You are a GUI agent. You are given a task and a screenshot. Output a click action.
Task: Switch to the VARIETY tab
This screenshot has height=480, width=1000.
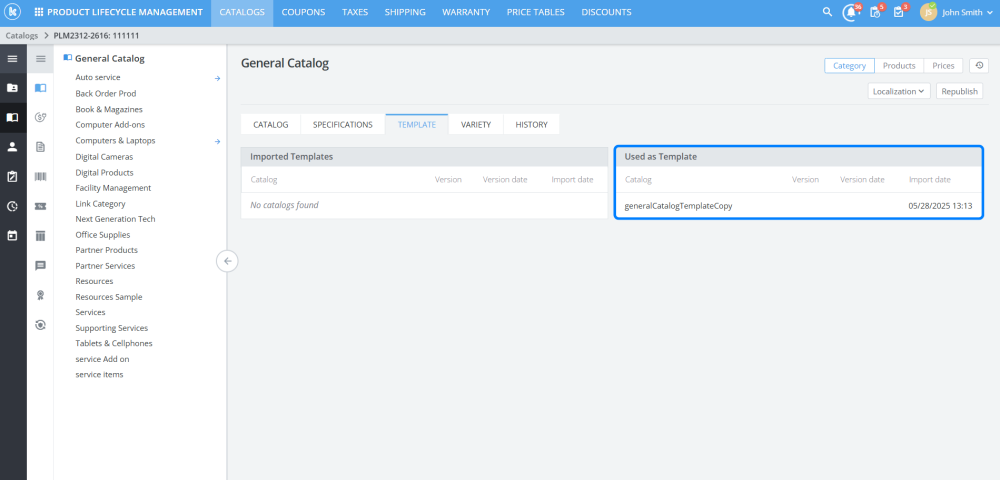(x=476, y=124)
